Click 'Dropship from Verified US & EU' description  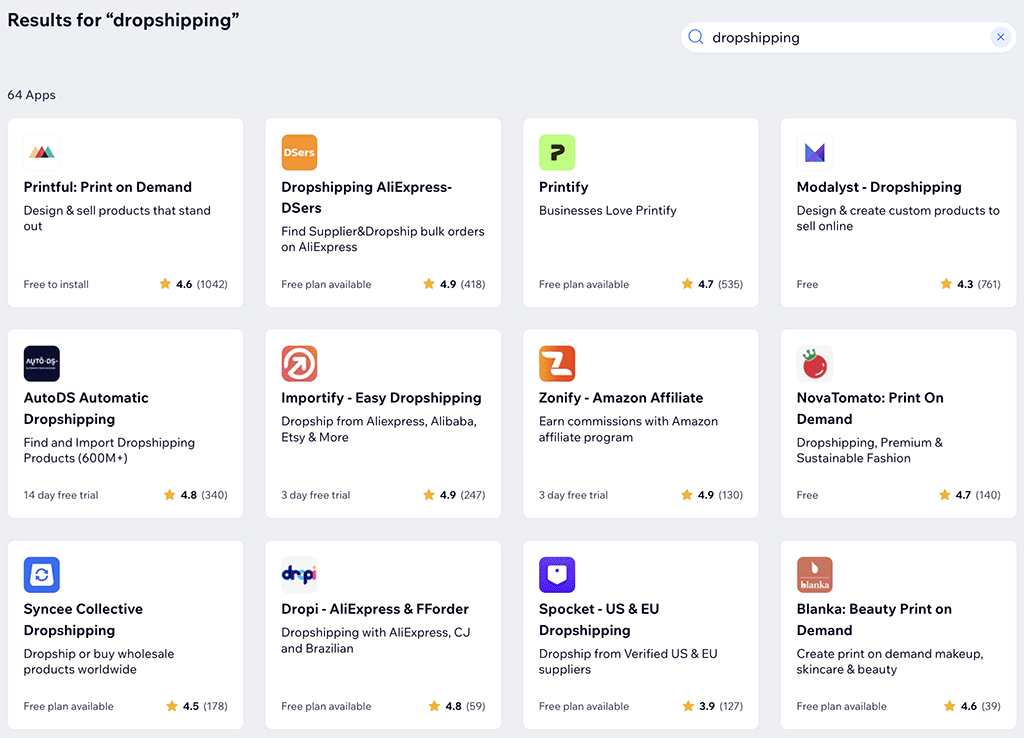point(628,662)
